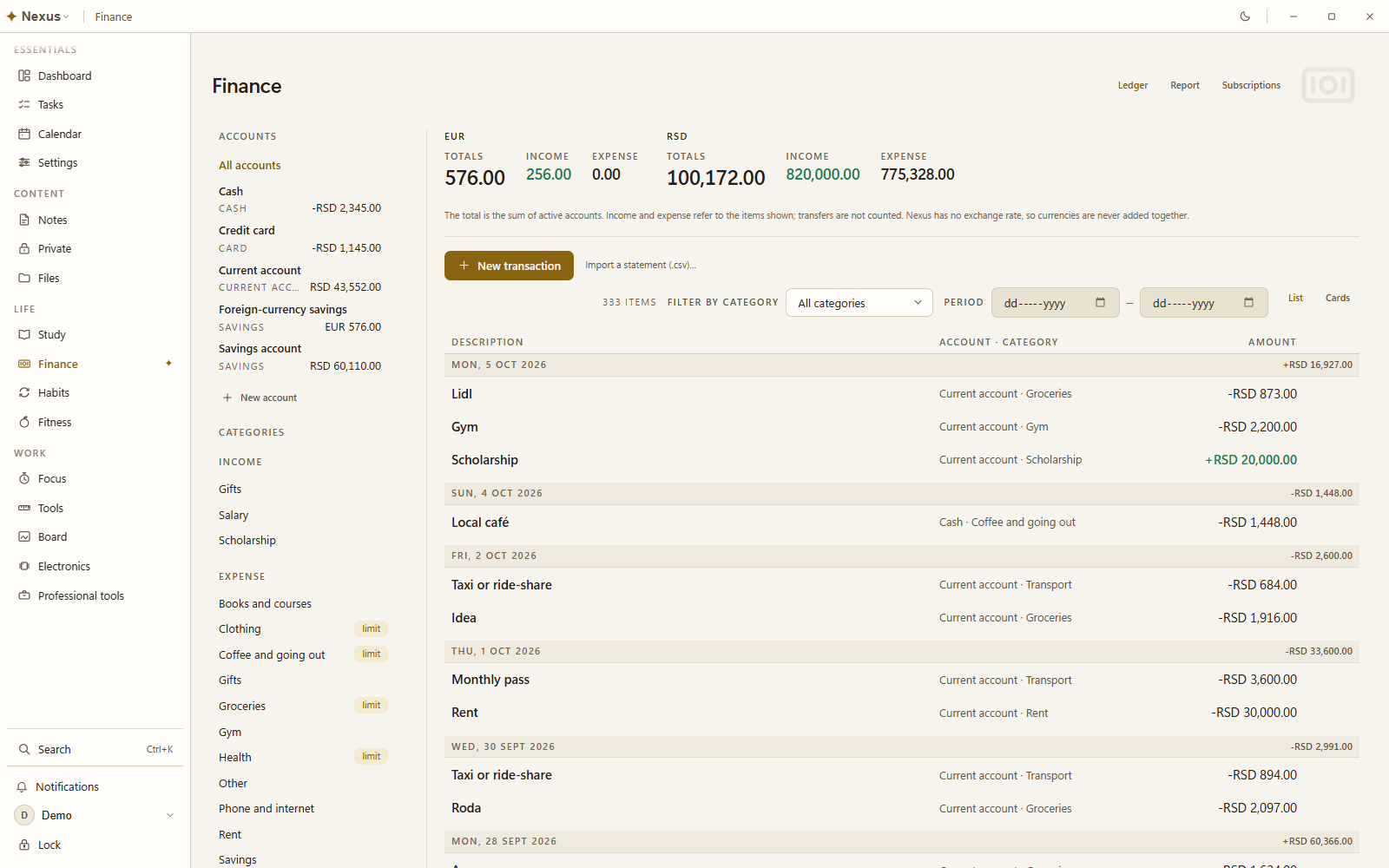Select Foreign-currency savings account

[x=300, y=318]
